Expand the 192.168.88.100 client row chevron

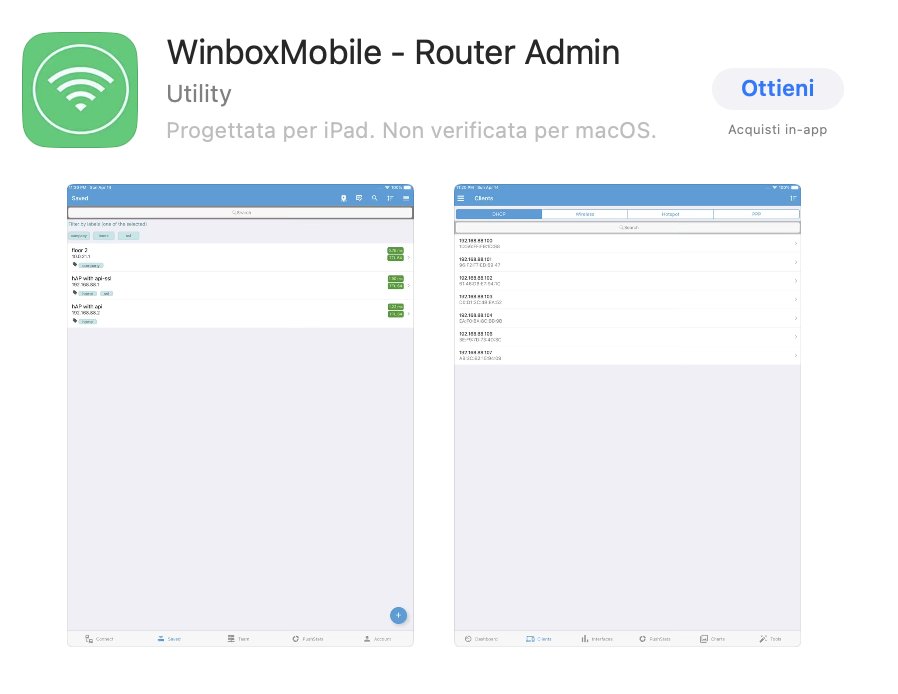point(796,243)
